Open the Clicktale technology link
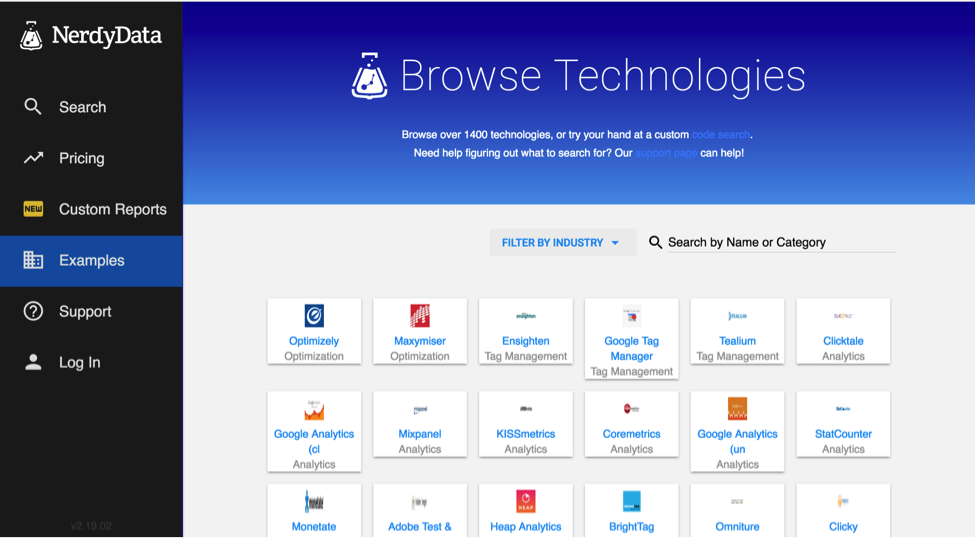The image size is (975, 538). (x=843, y=341)
